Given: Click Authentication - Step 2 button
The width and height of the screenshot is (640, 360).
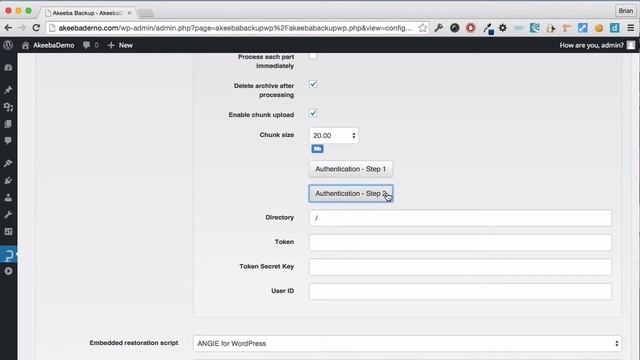Looking at the screenshot, I should [351, 193].
